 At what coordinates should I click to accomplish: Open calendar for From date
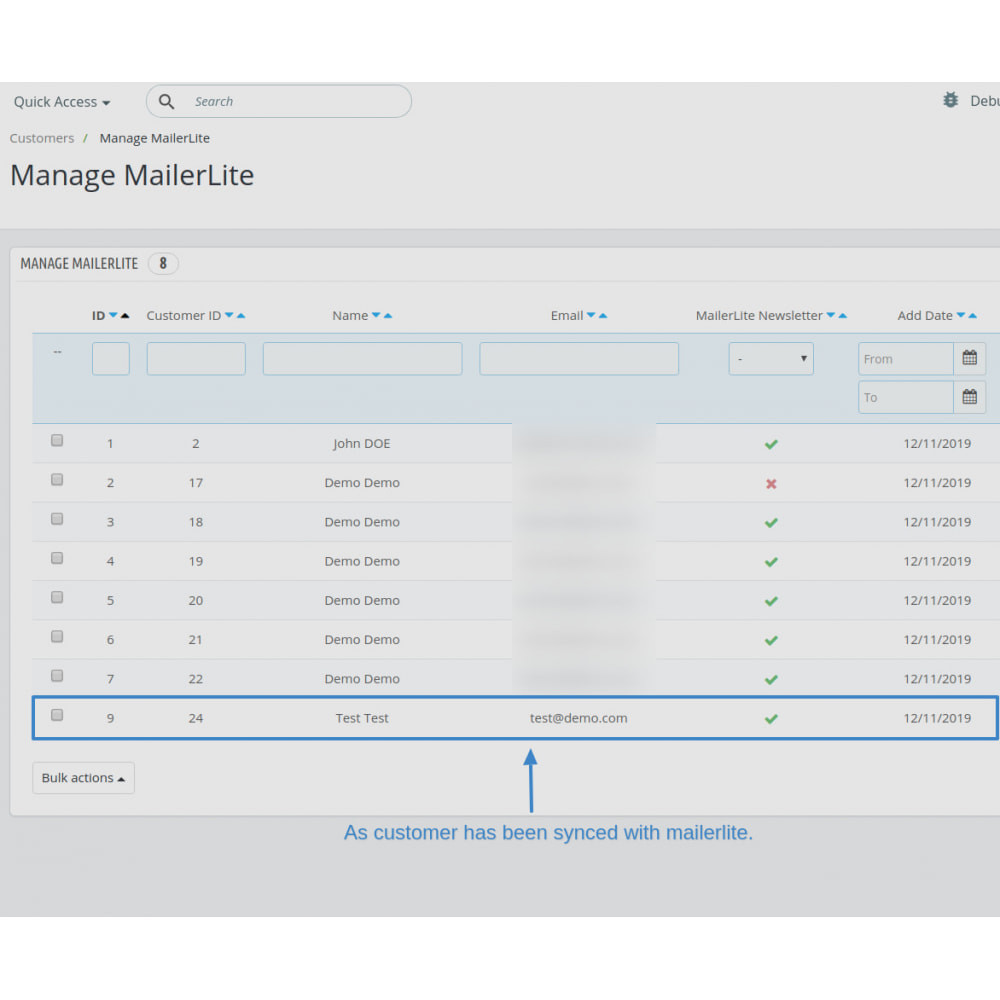[x=969, y=358]
